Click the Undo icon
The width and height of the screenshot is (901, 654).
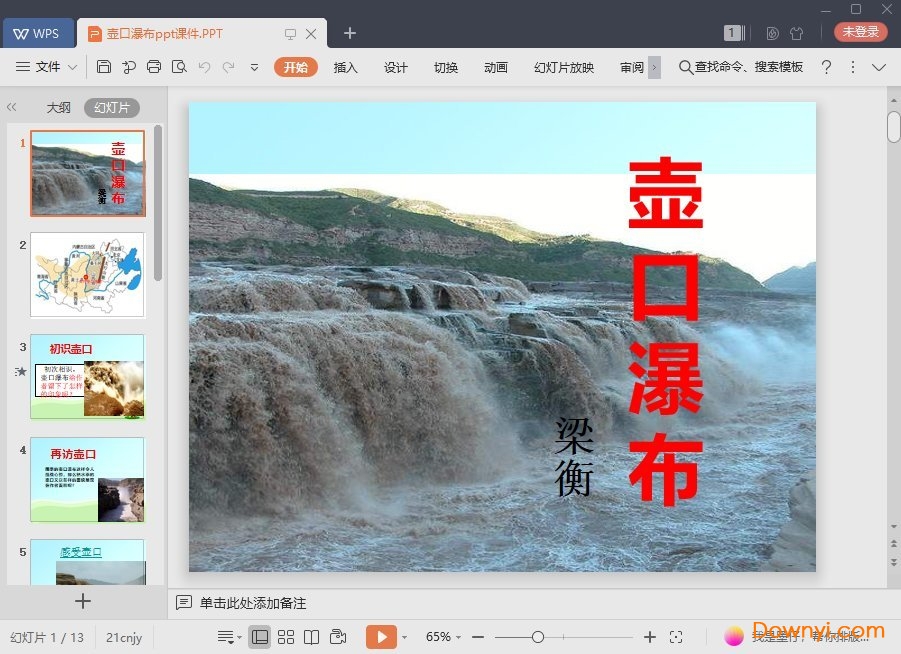[206, 66]
